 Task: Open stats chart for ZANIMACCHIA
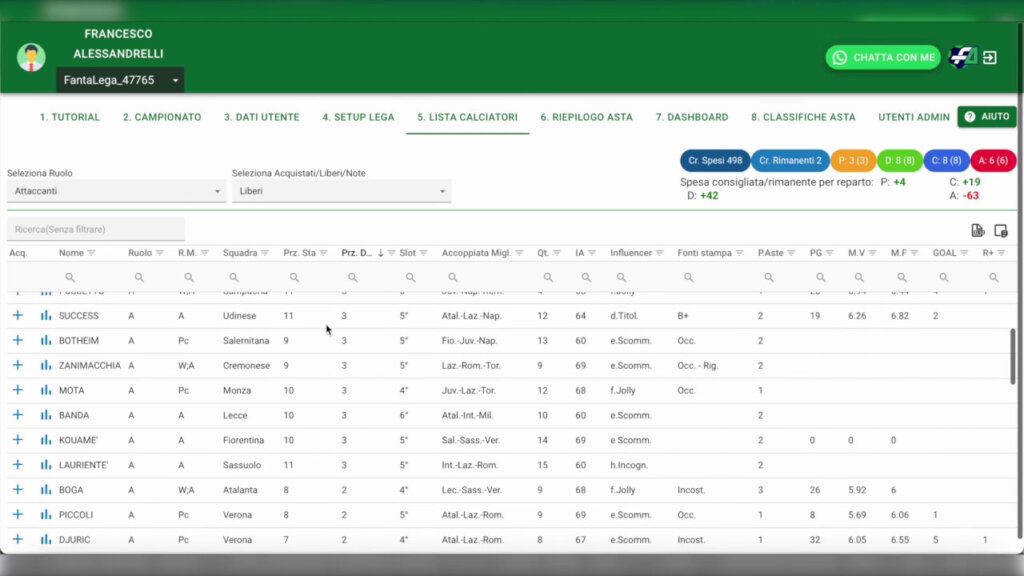pos(46,365)
